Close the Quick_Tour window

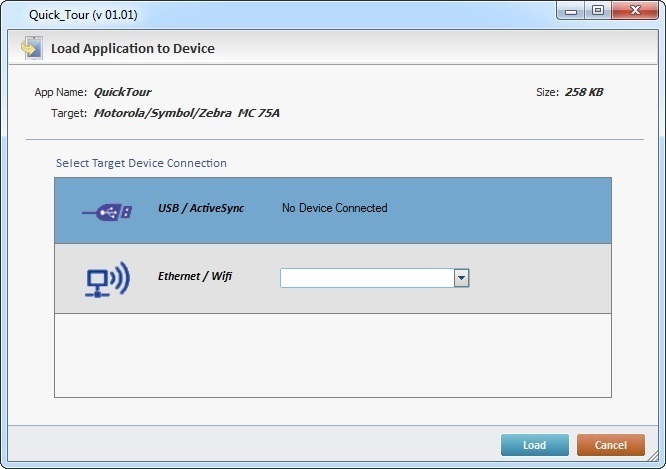coord(634,10)
